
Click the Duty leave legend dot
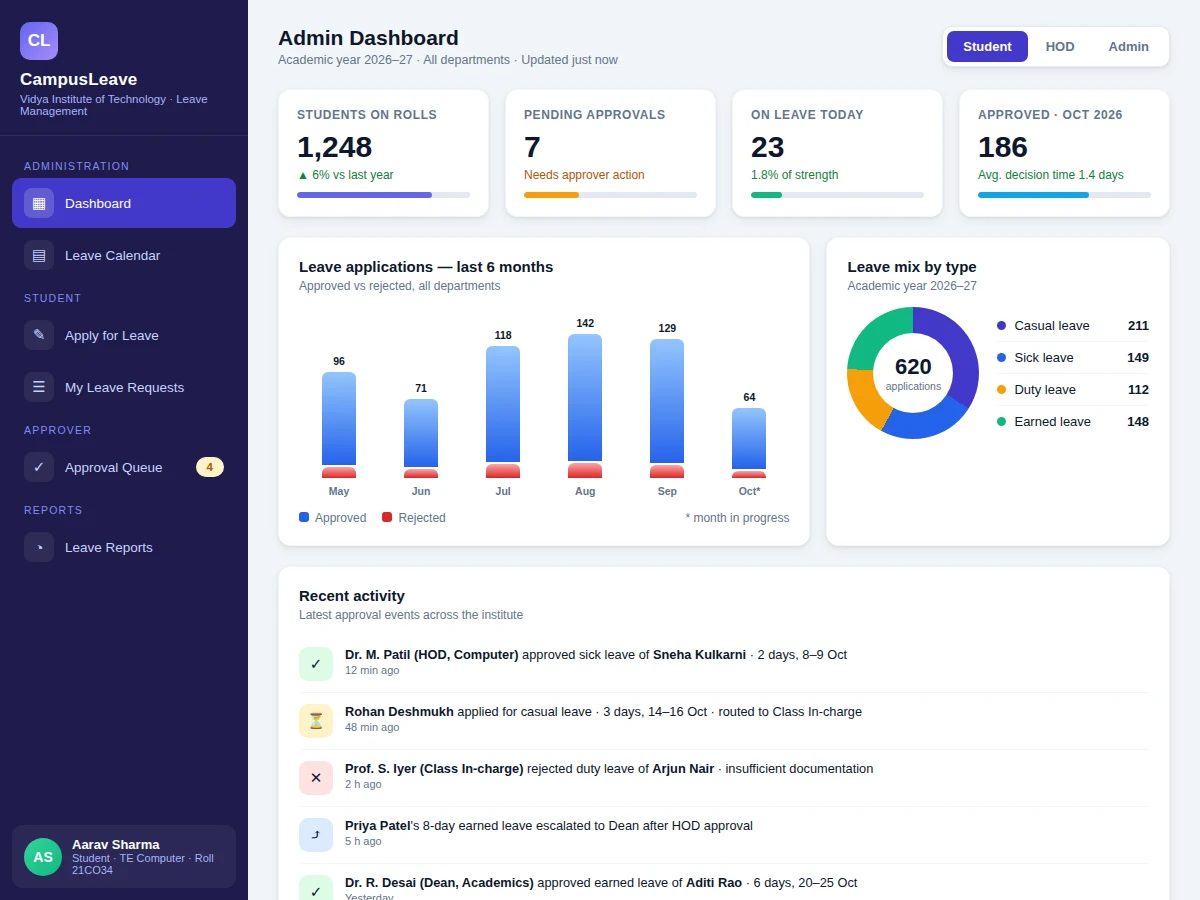click(1002, 389)
